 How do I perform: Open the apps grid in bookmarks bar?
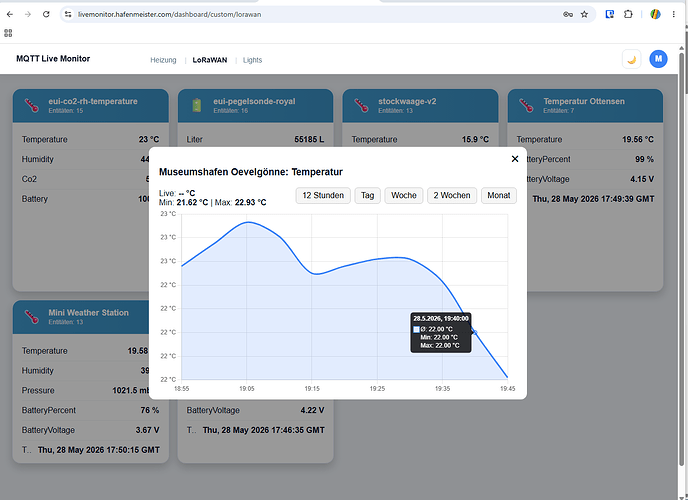pos(8,33)
